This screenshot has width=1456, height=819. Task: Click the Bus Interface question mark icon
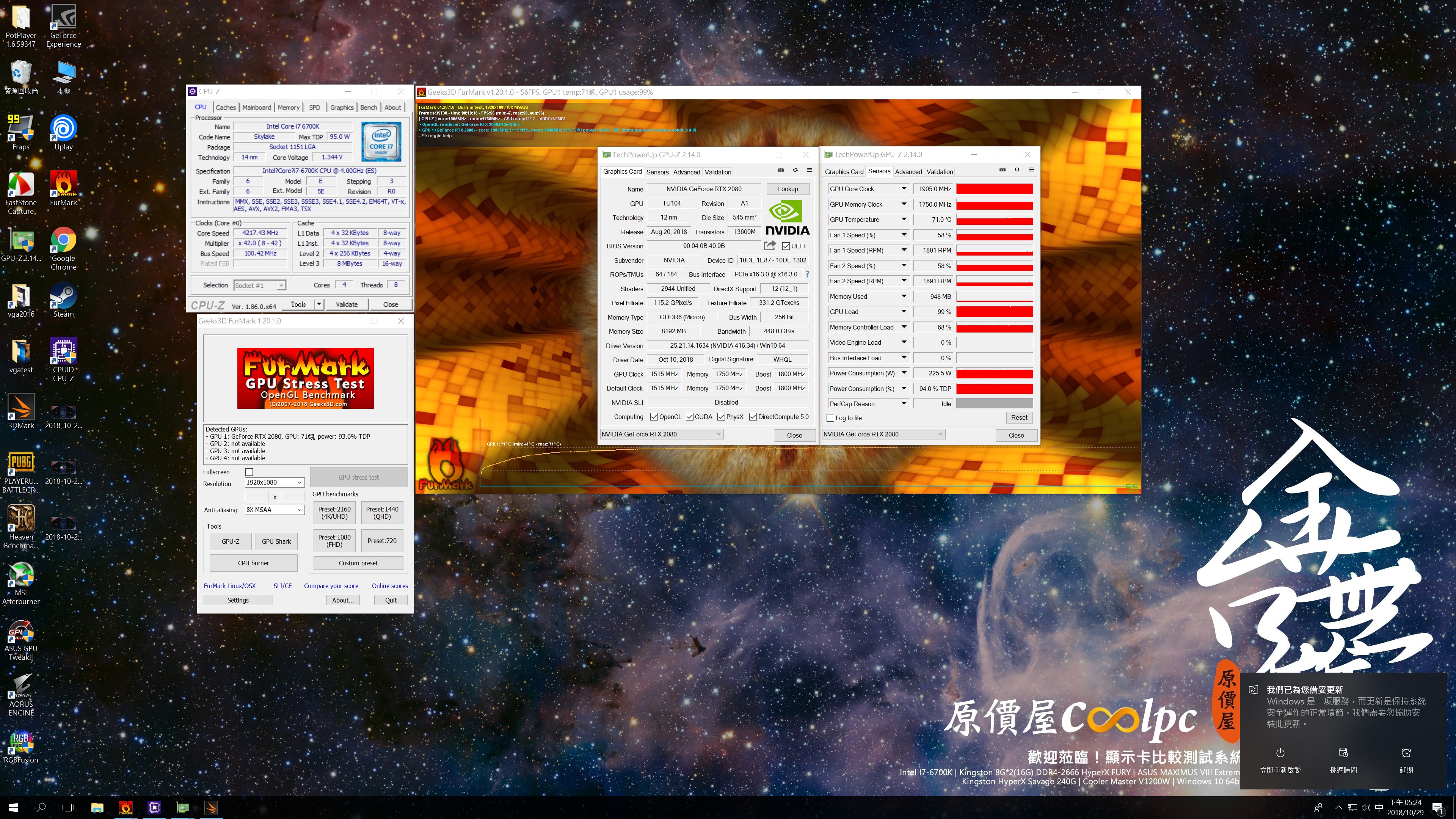pos(806,274)
